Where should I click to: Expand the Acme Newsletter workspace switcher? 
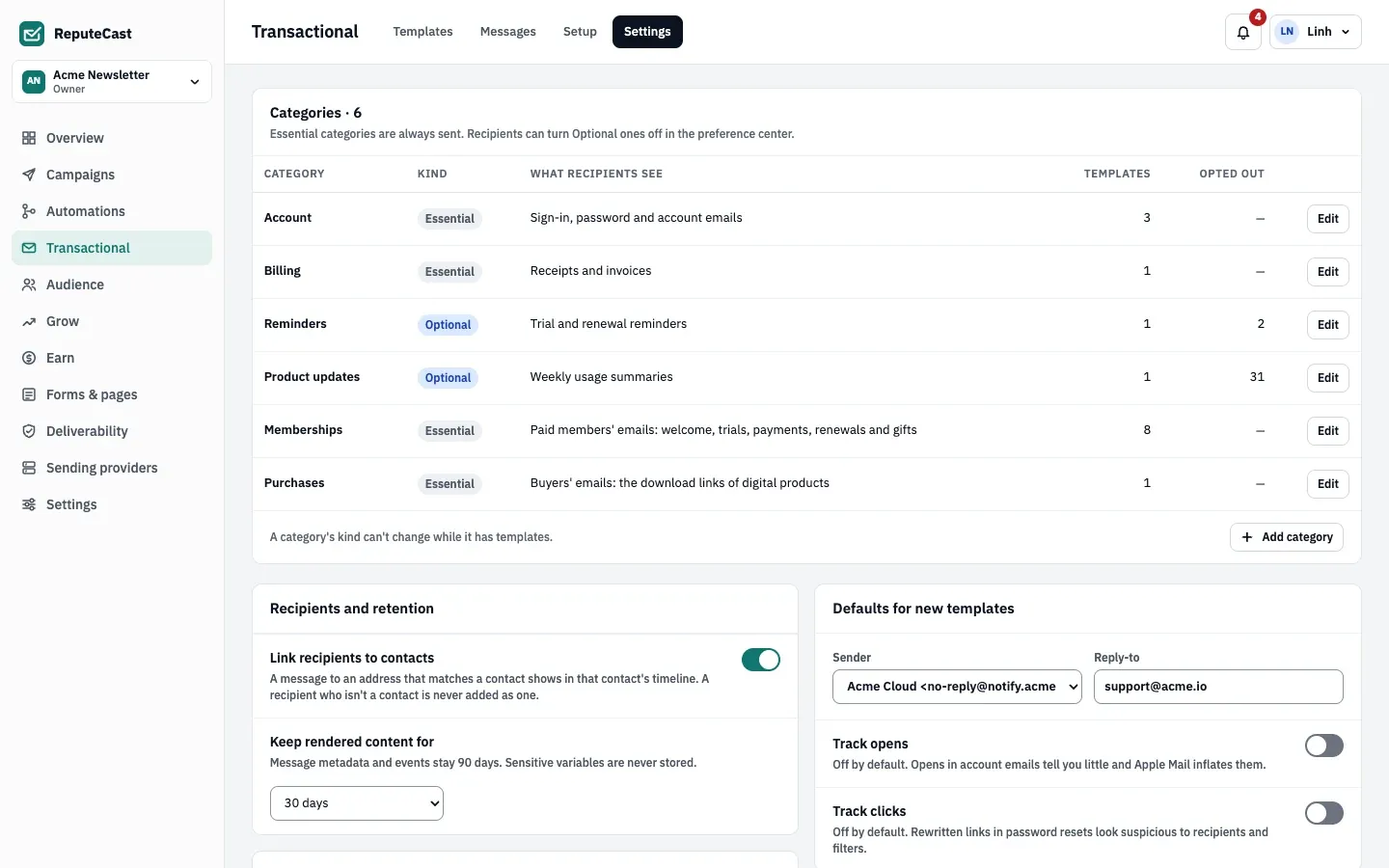(x=112, y=81)
